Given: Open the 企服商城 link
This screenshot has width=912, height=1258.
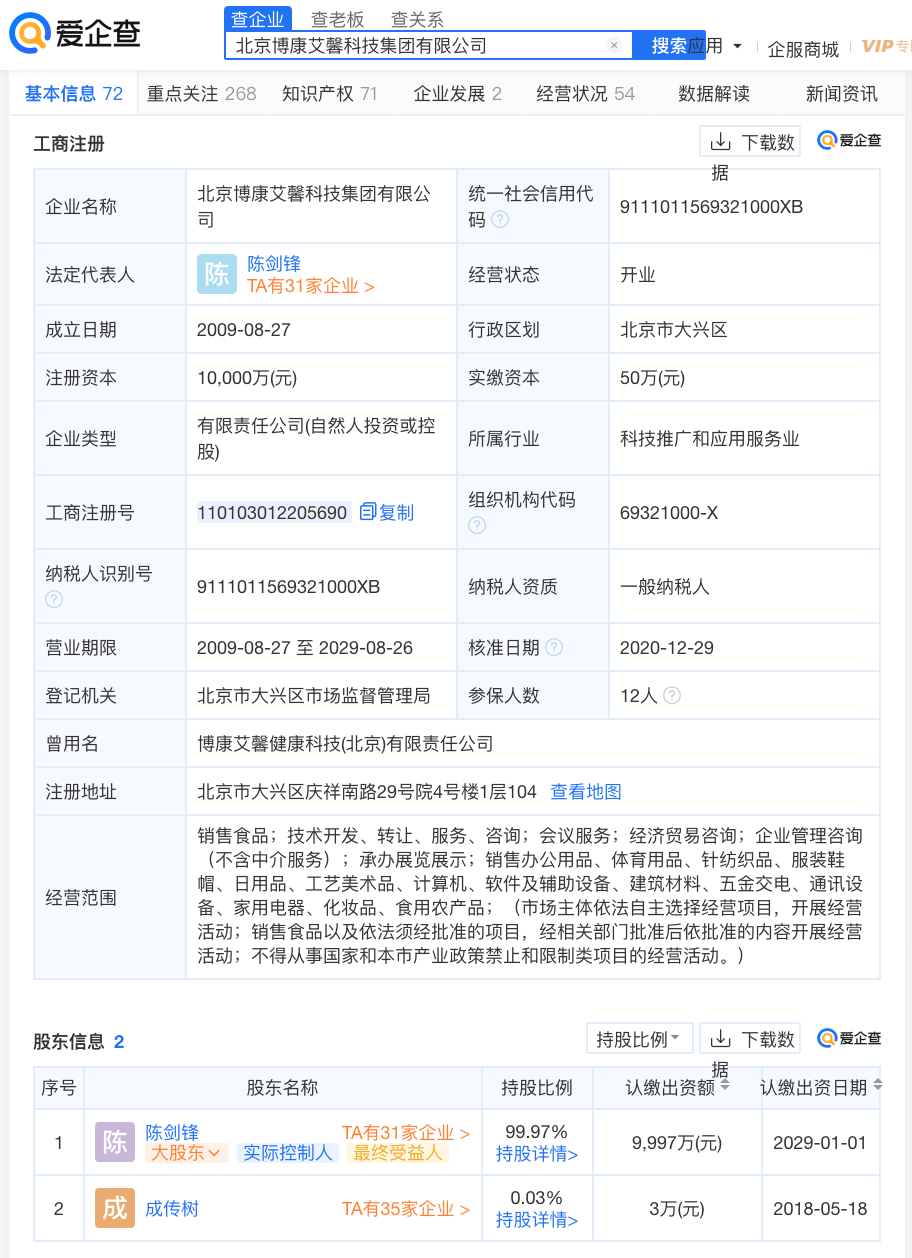Looking at the screenshot, I should [x=803, y=48].
